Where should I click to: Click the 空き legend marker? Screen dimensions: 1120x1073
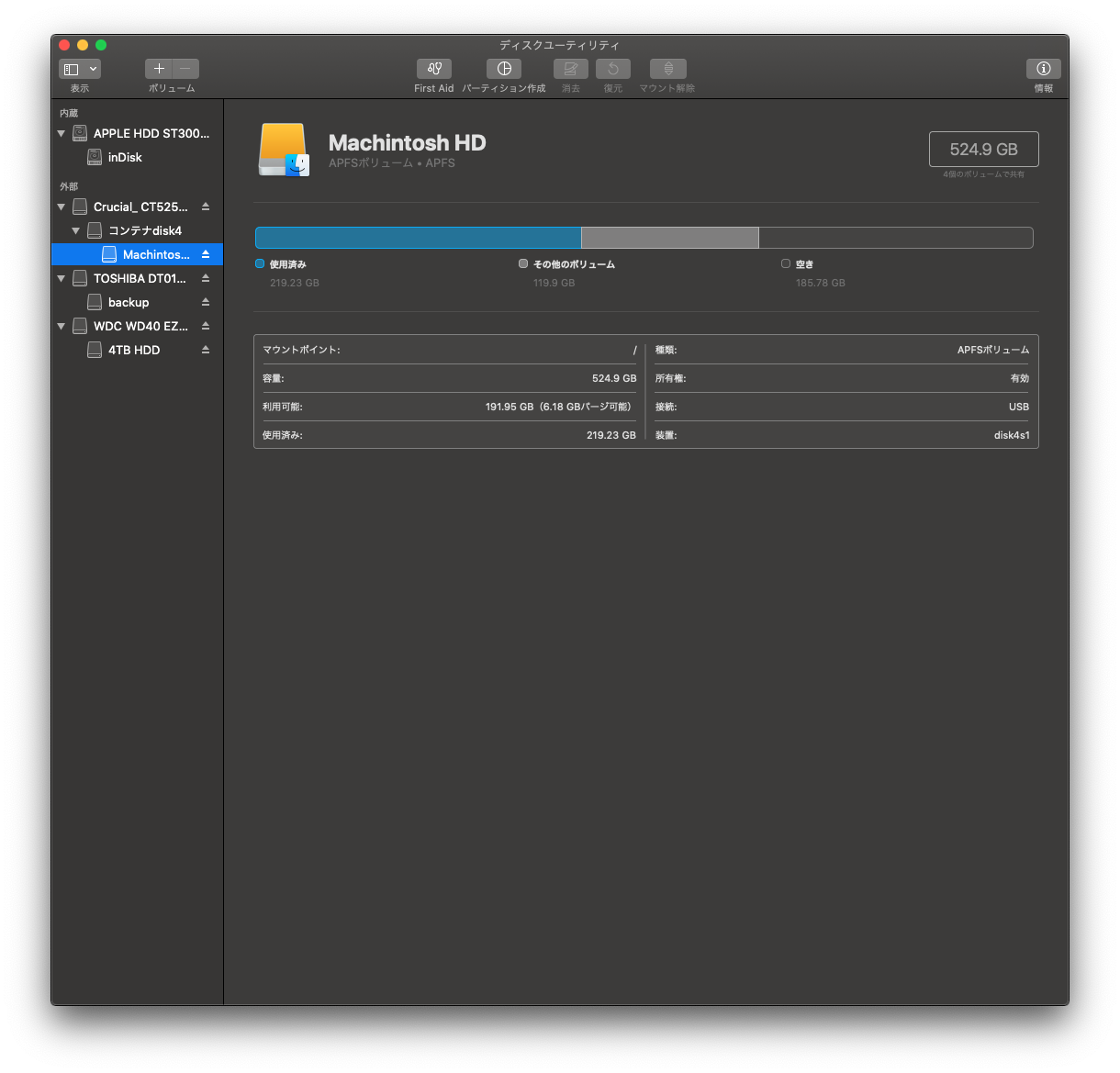point(786,263)
